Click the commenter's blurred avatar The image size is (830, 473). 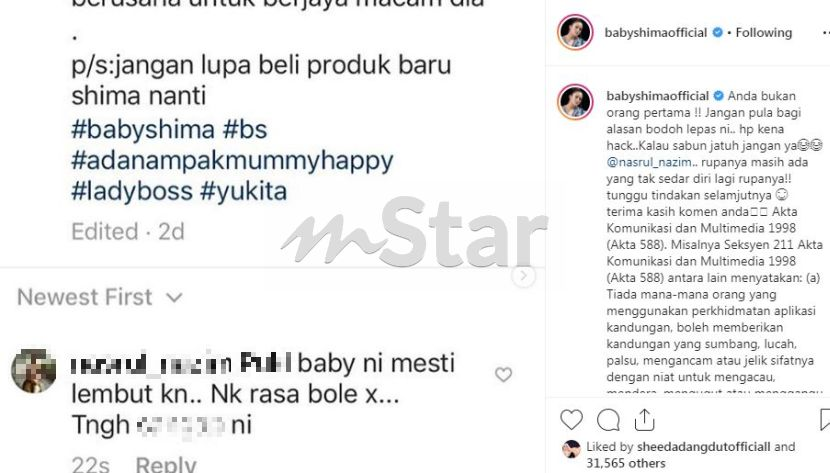[x=33, y=371]
